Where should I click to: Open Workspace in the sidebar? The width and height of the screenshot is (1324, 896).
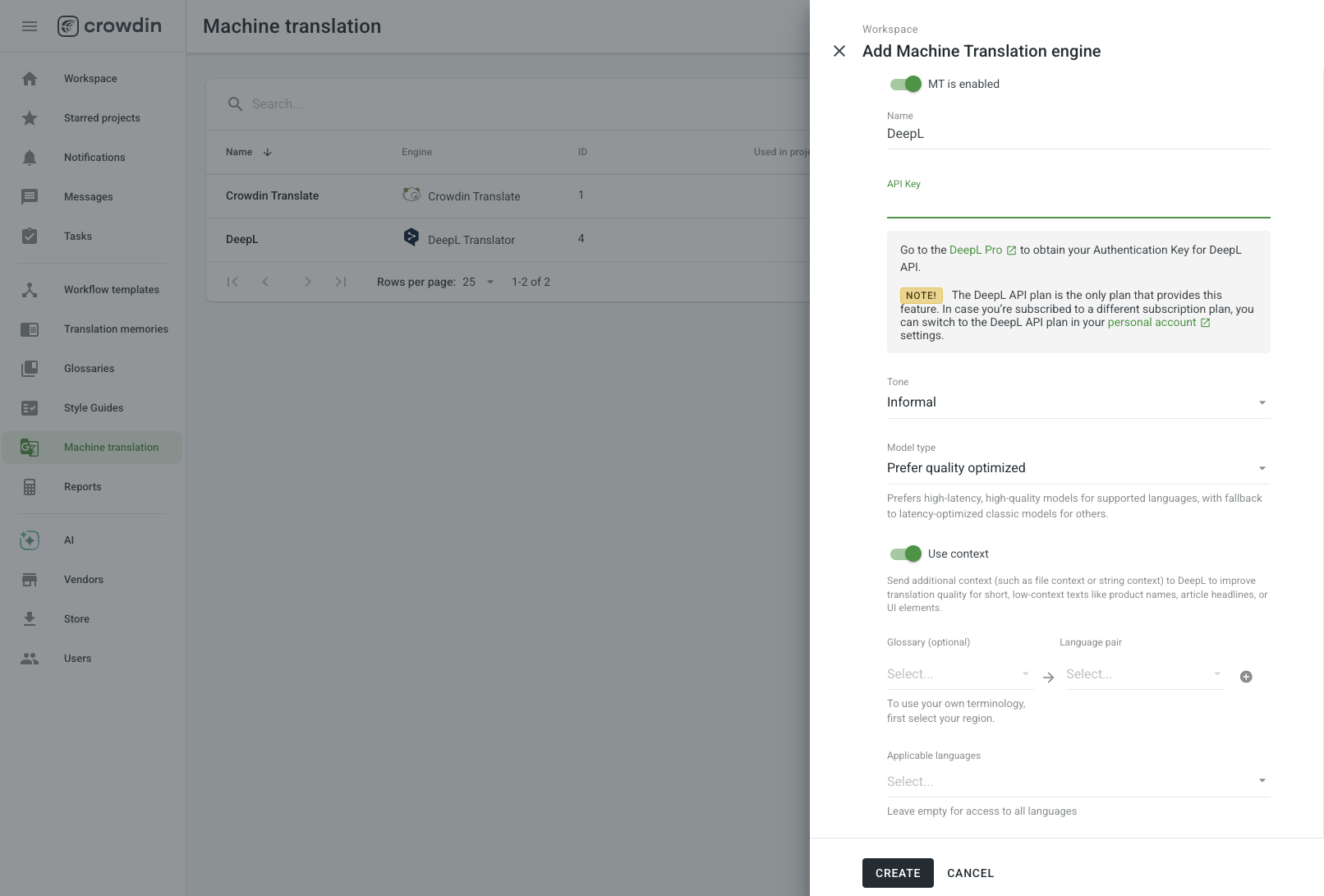[91, 79]
